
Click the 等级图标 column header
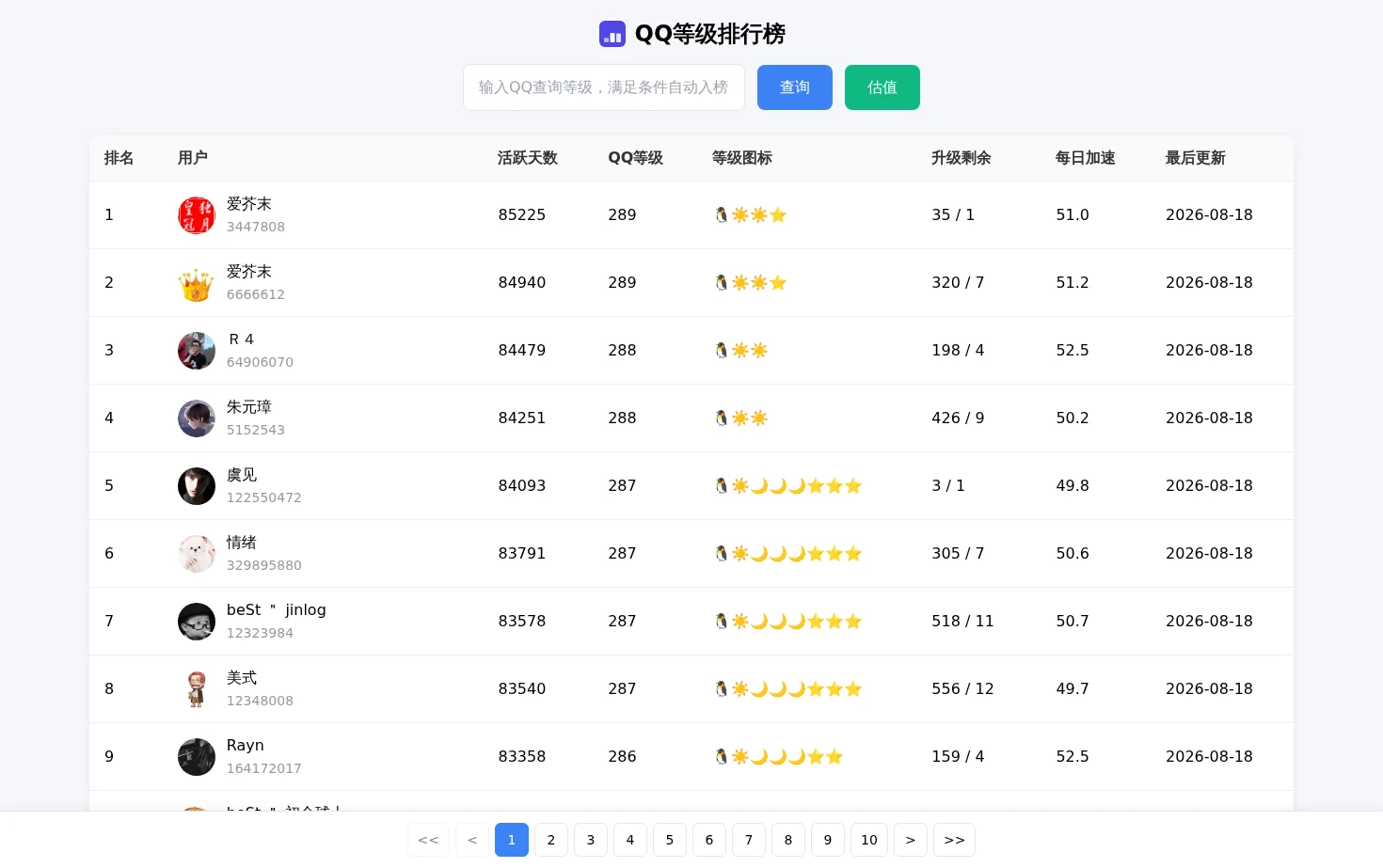(742, 158)
